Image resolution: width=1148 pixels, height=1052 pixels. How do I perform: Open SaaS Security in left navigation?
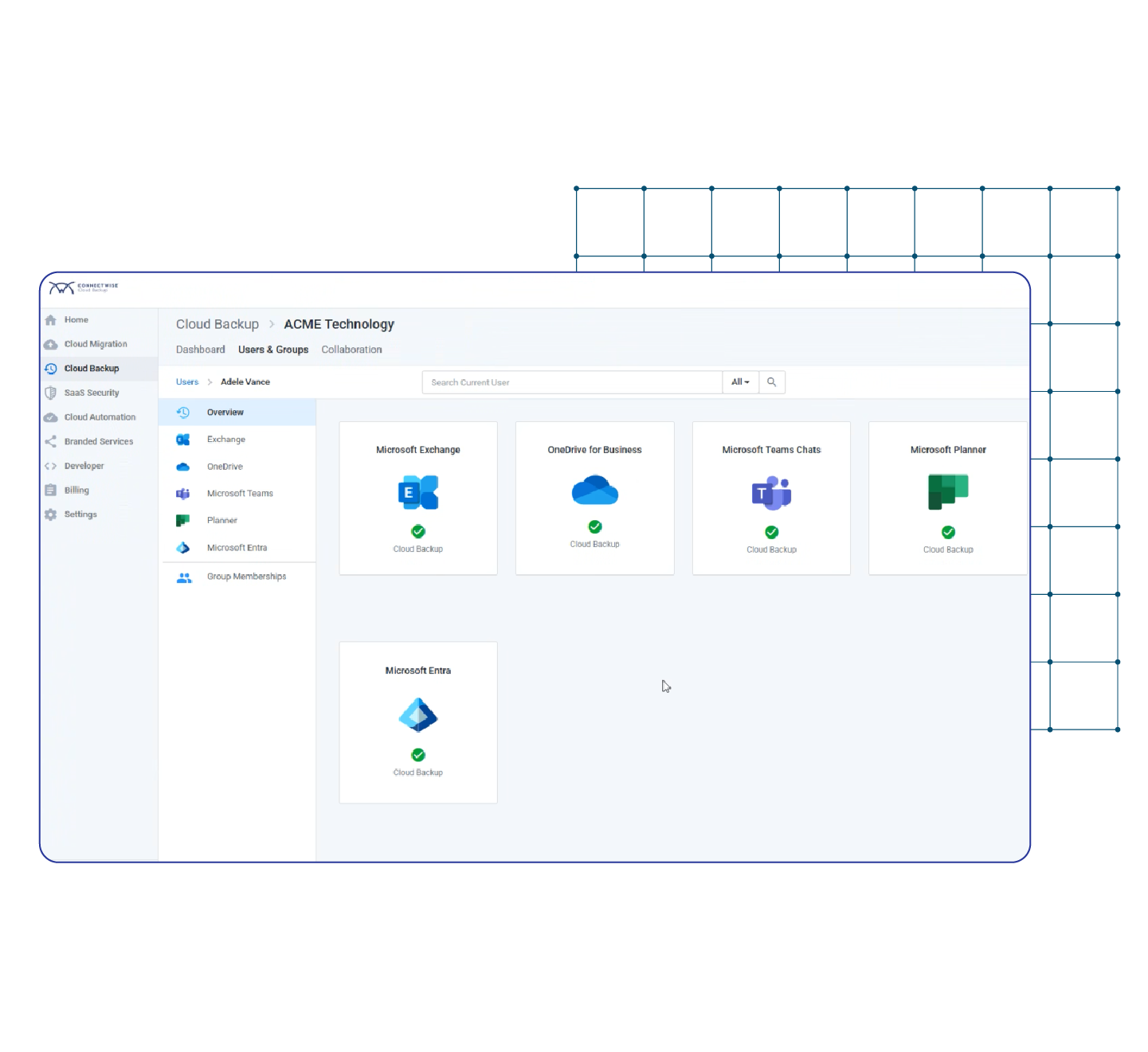(x=91, y=393)
